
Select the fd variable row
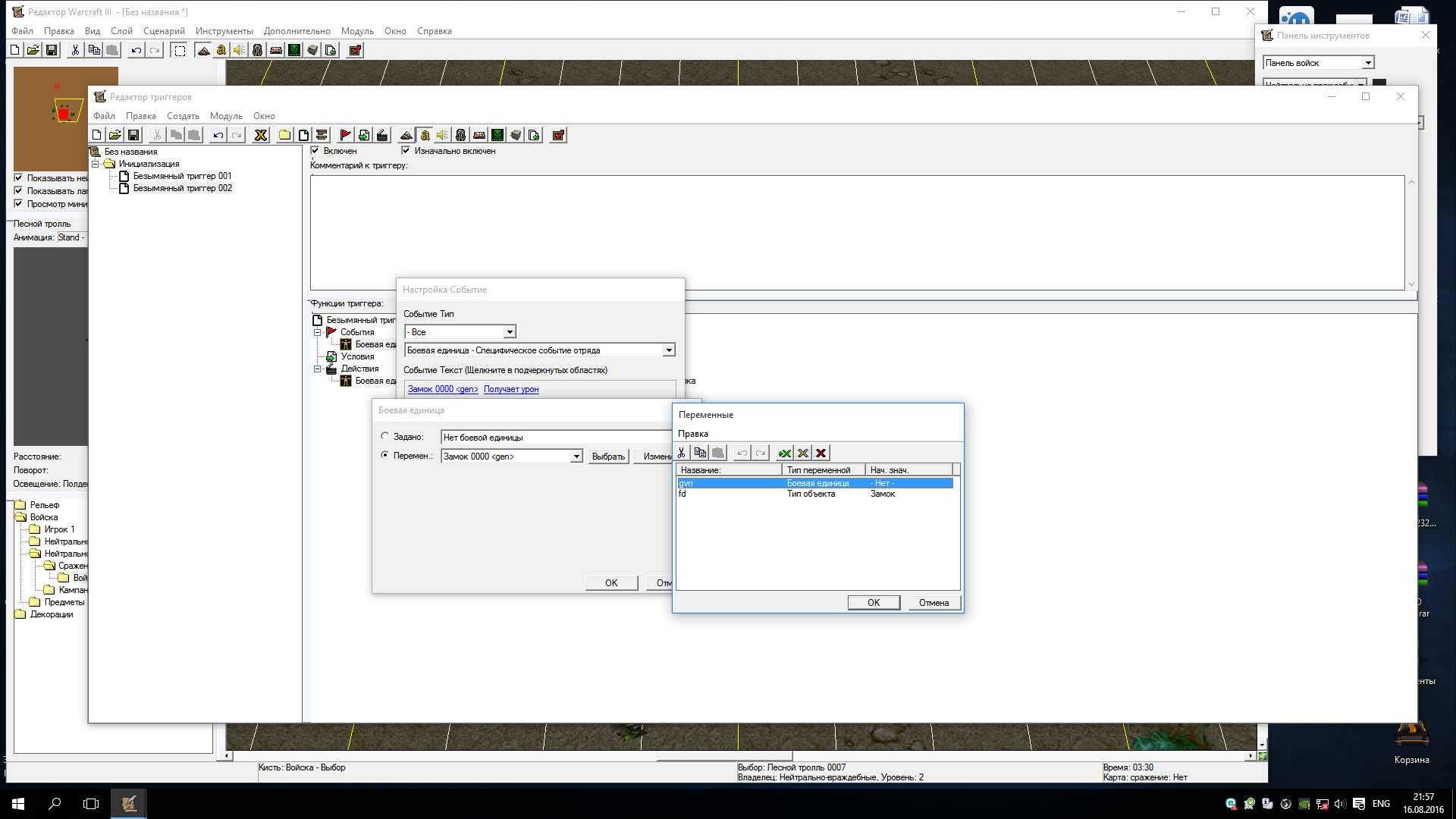click(682, 494)
